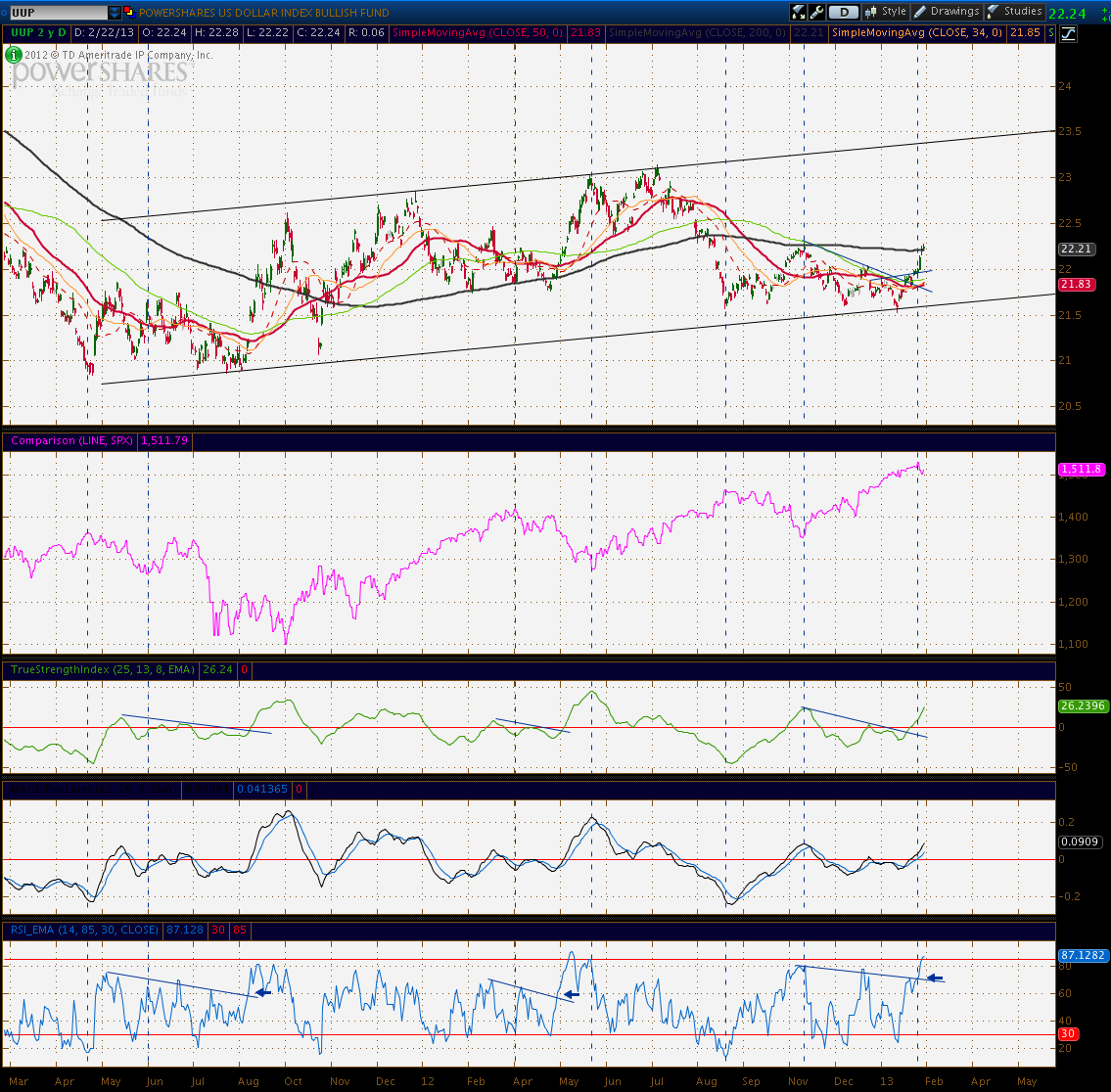
Task: Click the 22.21 price bubble on axis
Action: pyautogui.click(x=1077, y=249)
